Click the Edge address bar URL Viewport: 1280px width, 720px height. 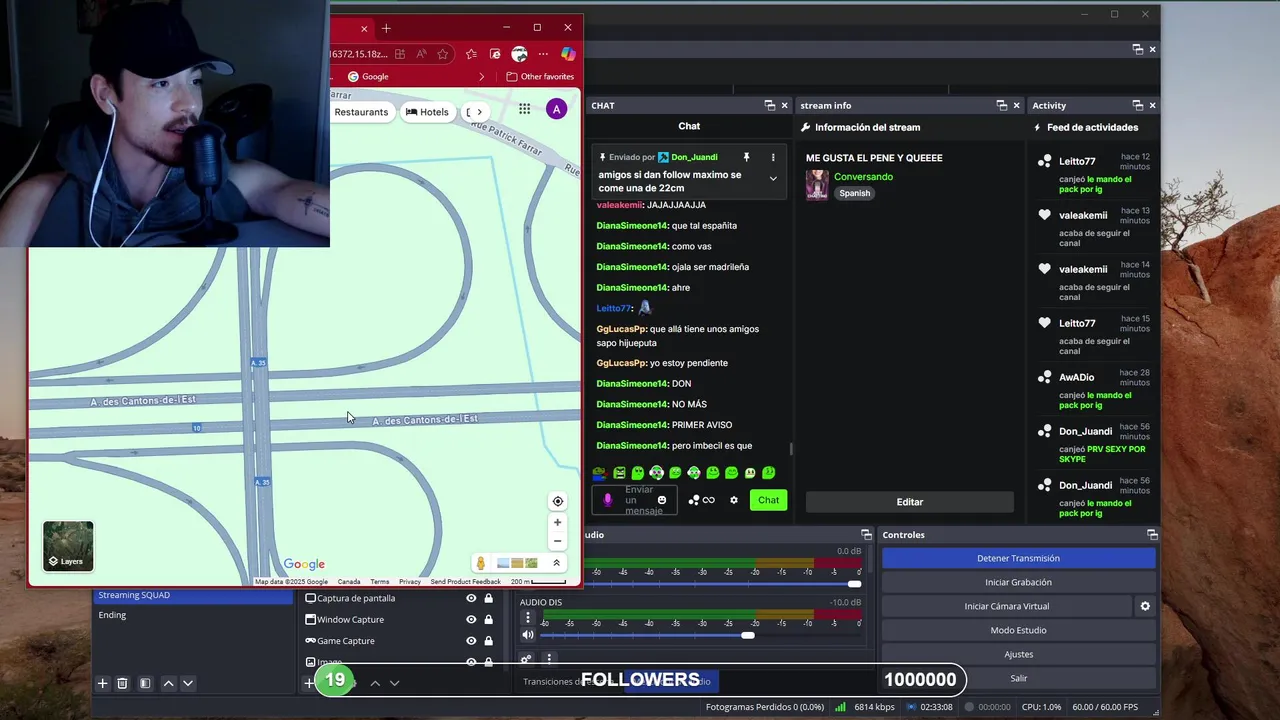[x=359, y=54]
